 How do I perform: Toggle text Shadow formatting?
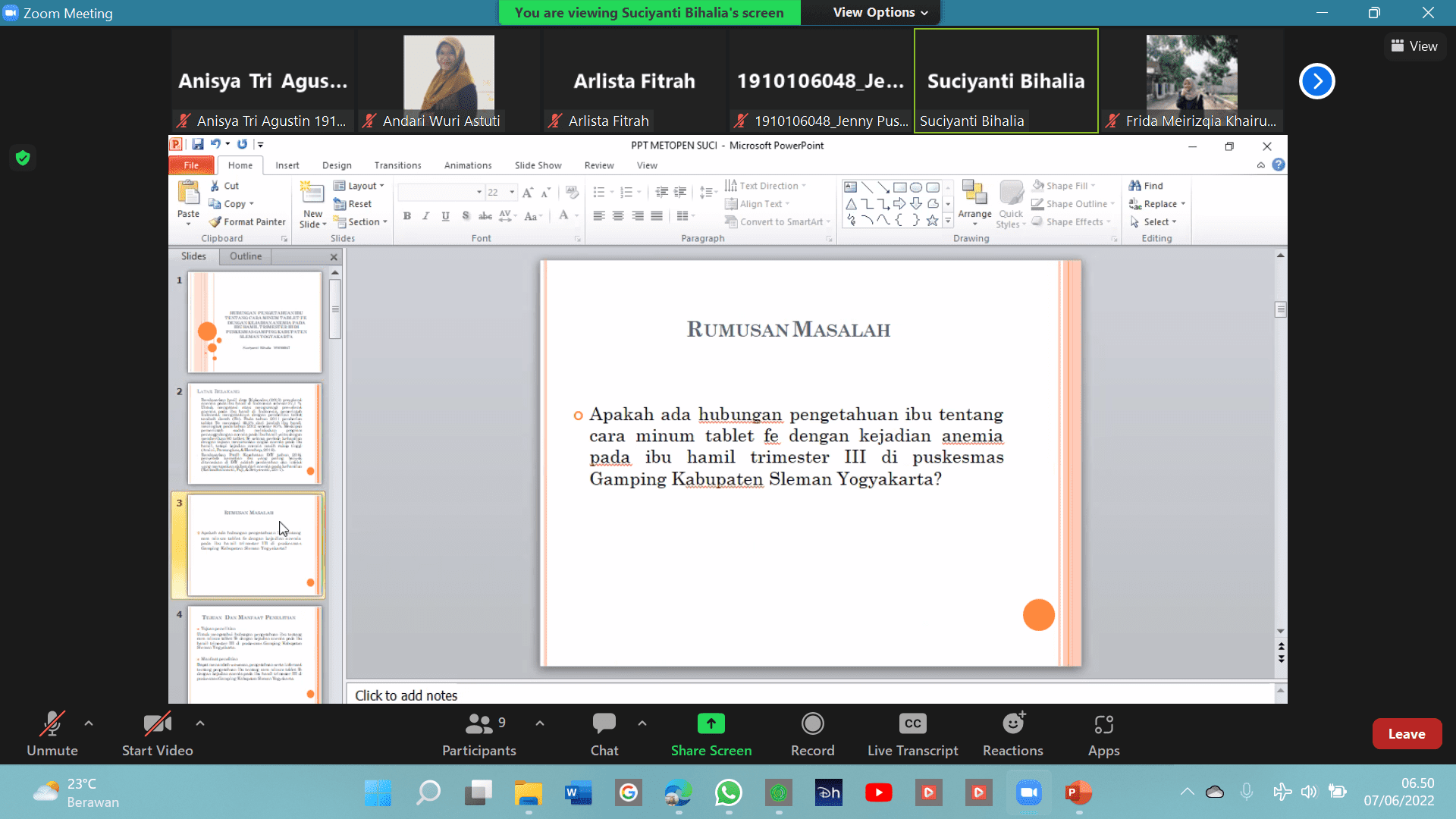[x=466, y=216]
